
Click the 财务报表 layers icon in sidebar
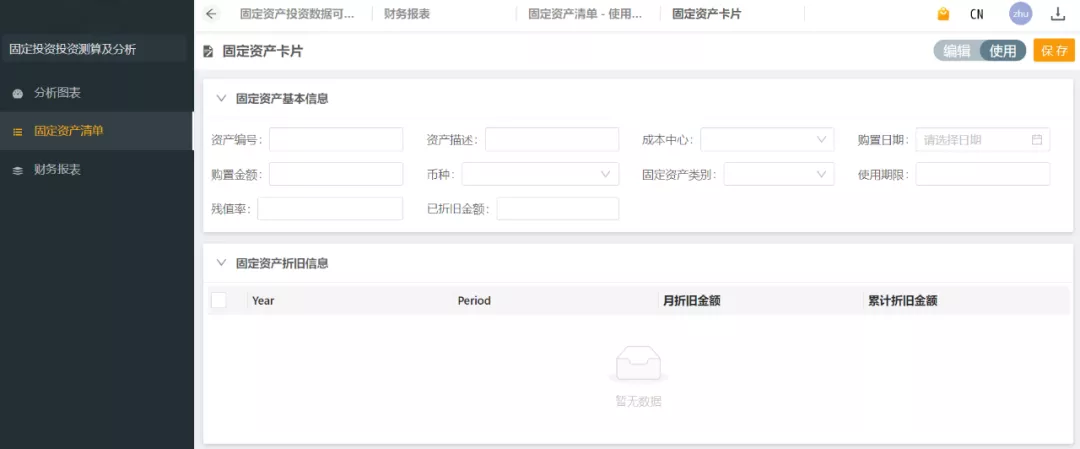(18, 170)
